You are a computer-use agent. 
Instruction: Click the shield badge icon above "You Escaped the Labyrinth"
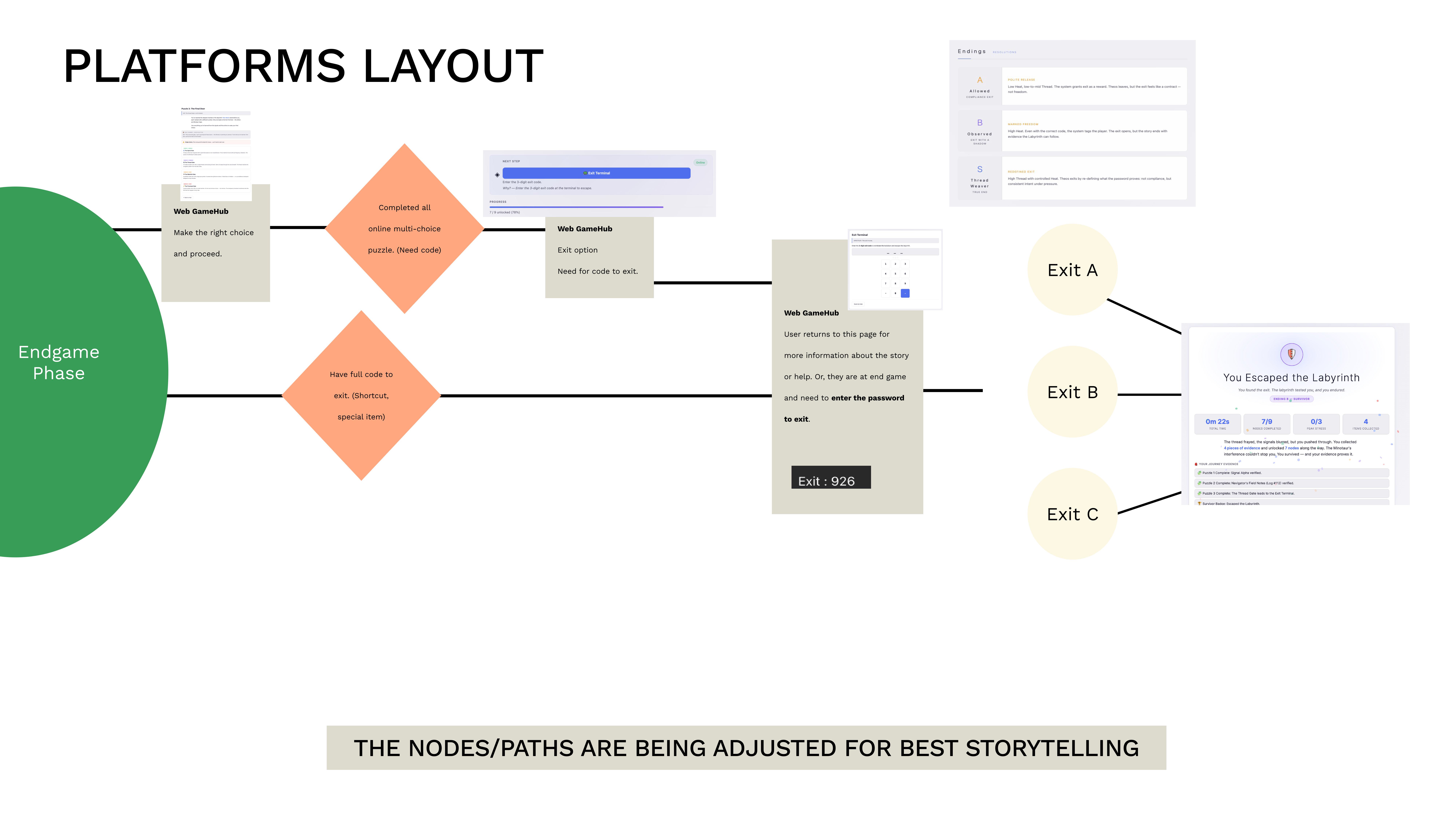point(1291,354)
